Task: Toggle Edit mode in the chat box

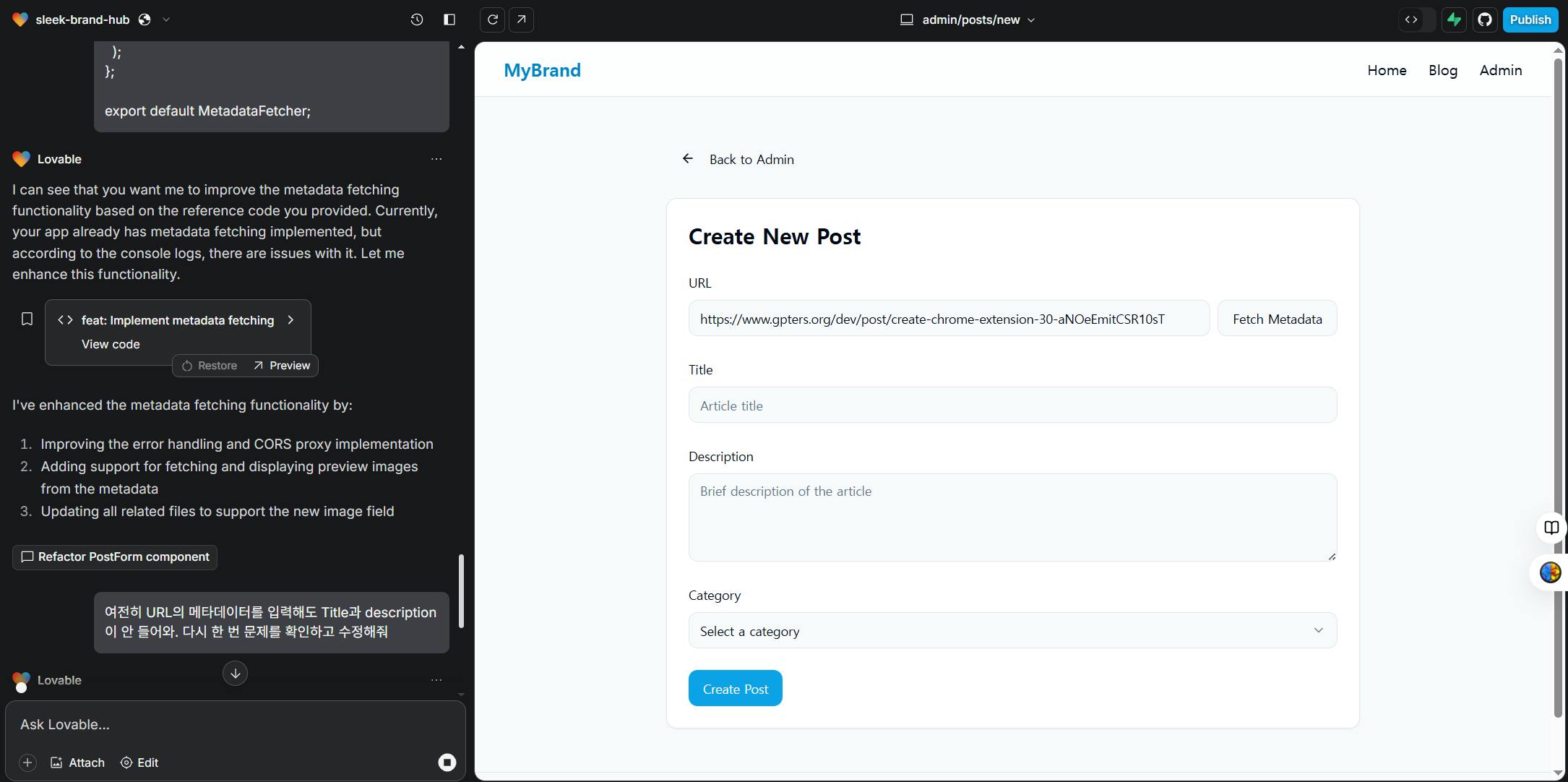Action: [x=139, y=762]
